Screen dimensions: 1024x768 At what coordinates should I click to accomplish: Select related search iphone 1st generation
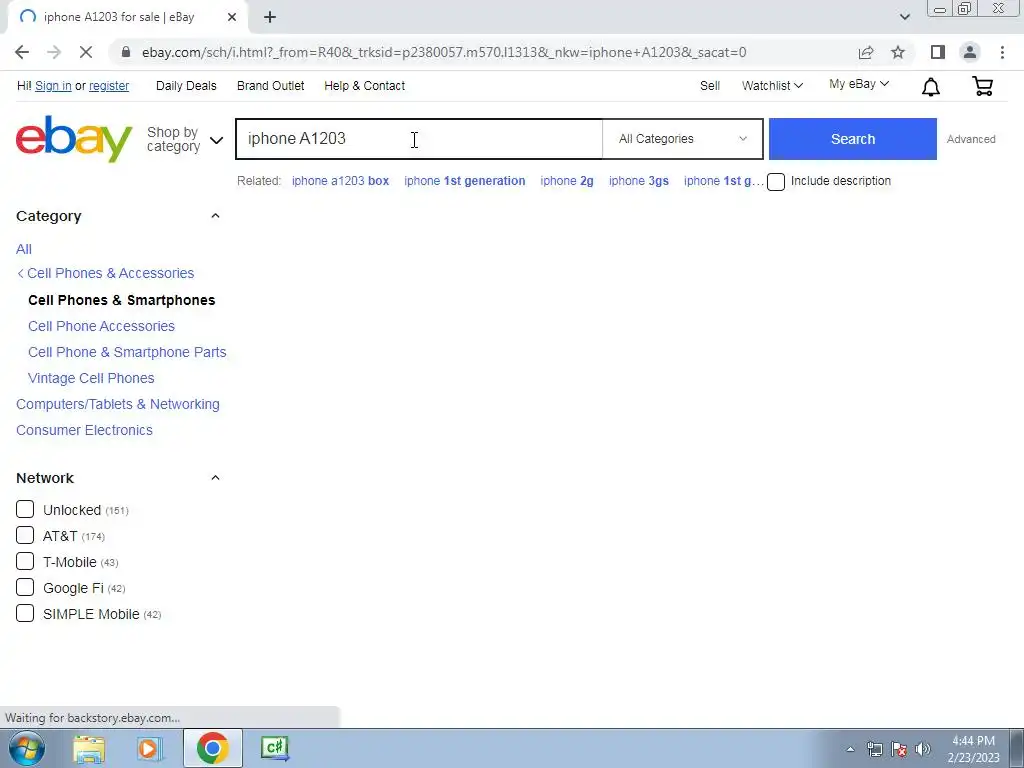(x=464, y=181)
